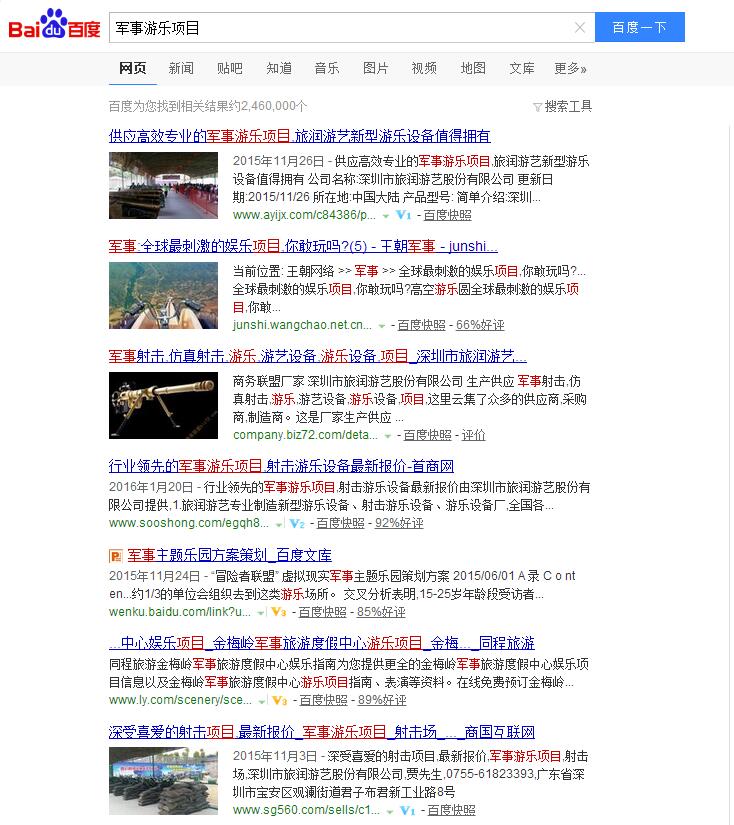The image size is (734, 825).
Task: Click the 85%好评 rating link
Action: point(381,612)
